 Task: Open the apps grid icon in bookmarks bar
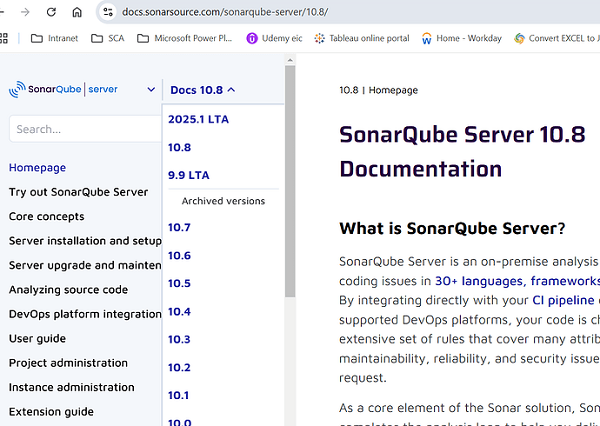(3, 38)
